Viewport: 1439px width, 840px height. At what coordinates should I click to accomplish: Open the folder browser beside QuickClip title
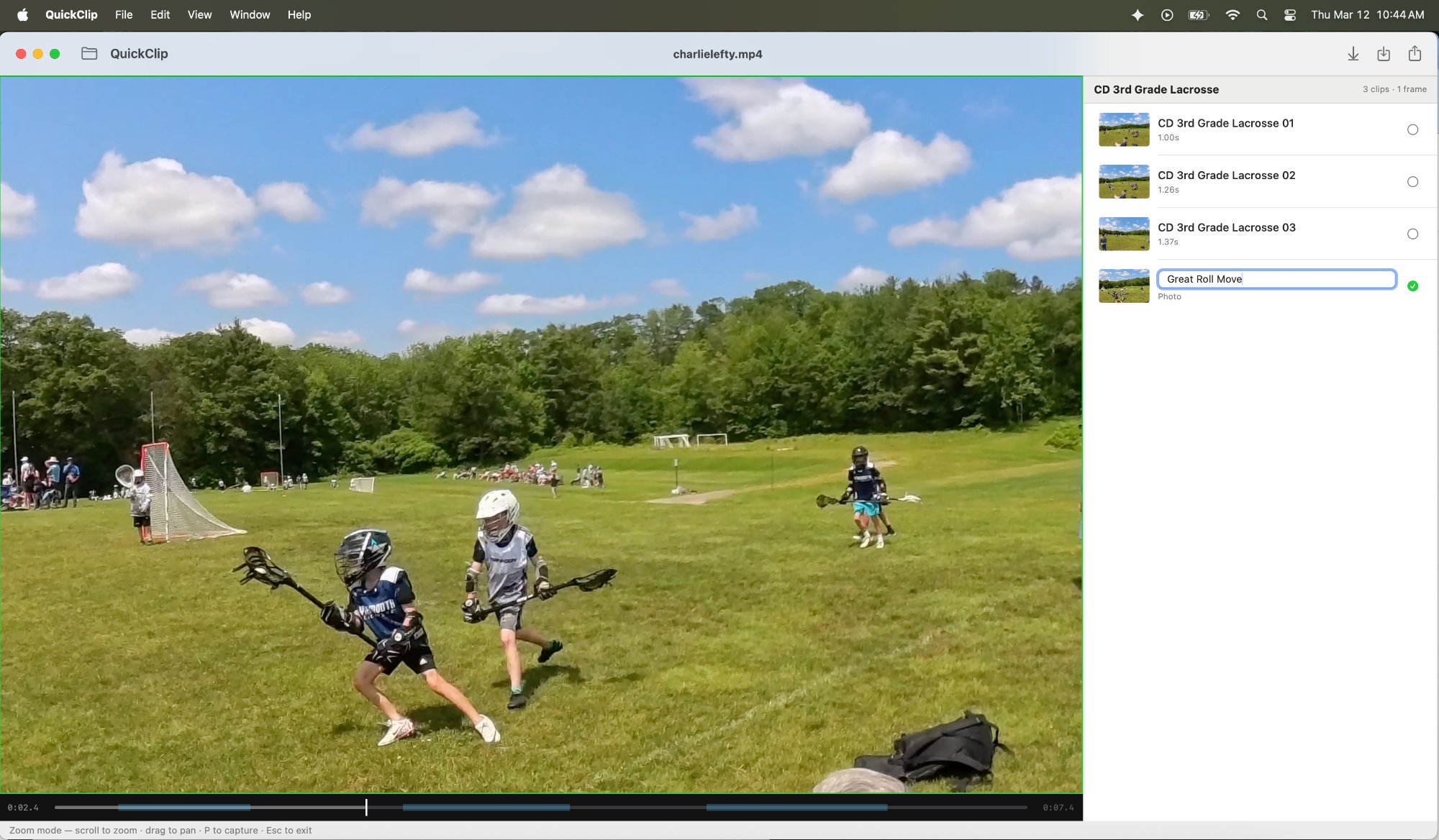(x=89, y=53)
